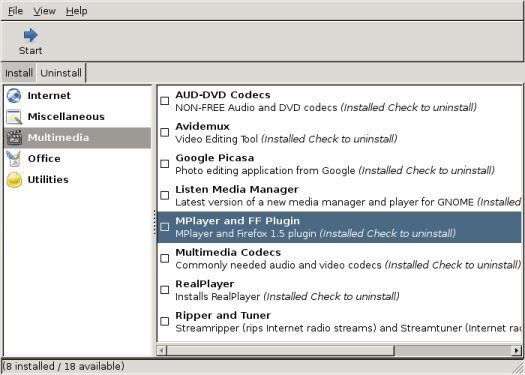Screen dimensions: 525x375
Task: Click the window resize grip corner
Action: (518, 368)
